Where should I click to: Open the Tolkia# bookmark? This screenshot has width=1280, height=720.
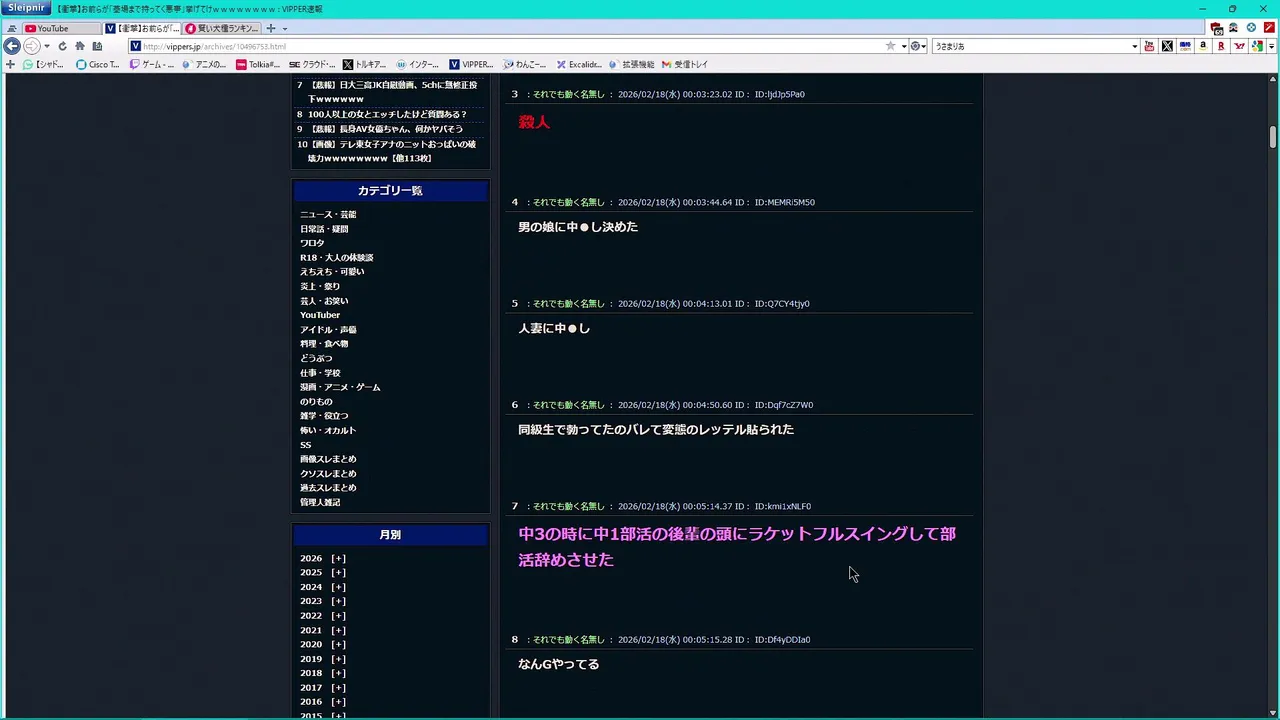coord(258,64)
